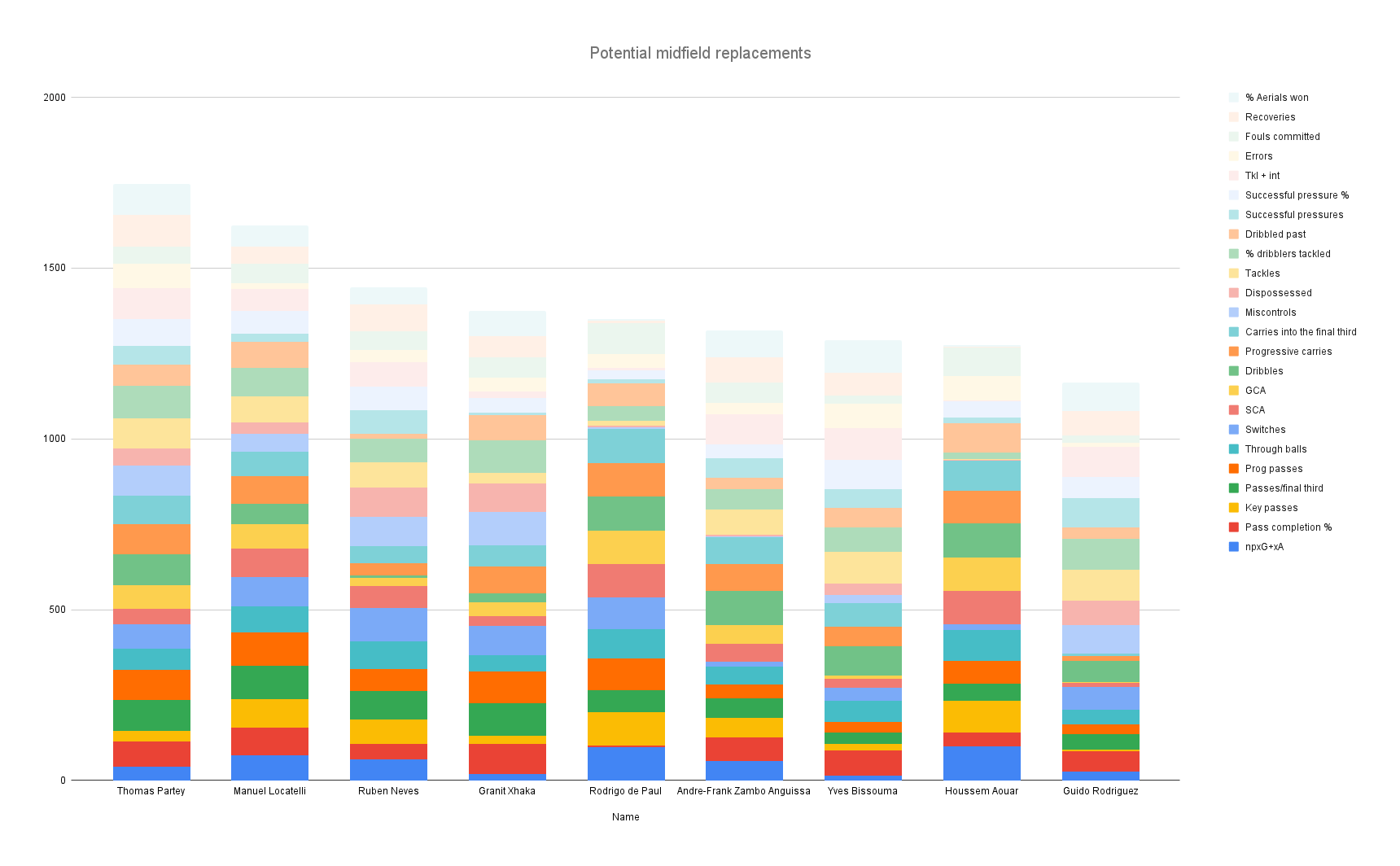Click the chart title Potential midfield replacements

click(700, 54)
